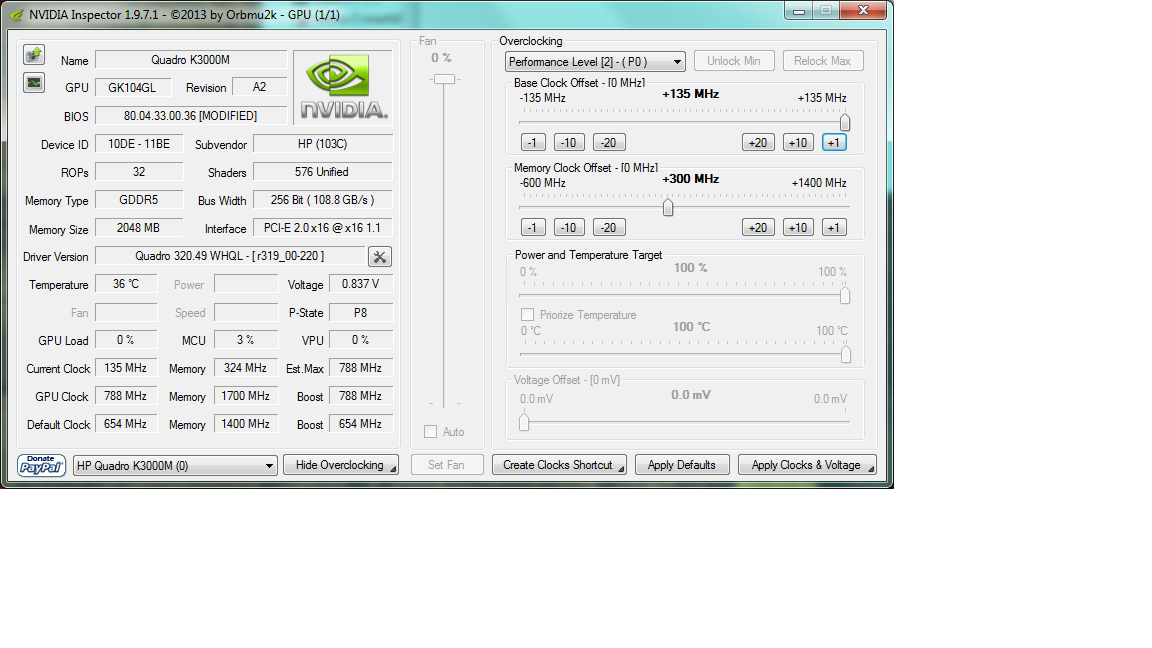Click the Set Fan button
1152x648 pixels.
tap(447, 465)
